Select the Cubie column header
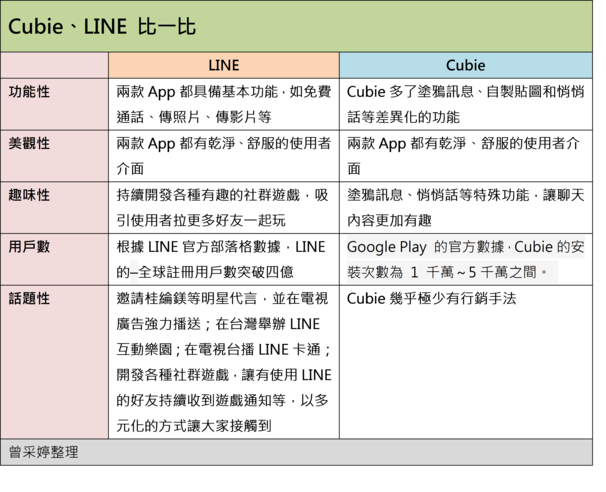 465,66
